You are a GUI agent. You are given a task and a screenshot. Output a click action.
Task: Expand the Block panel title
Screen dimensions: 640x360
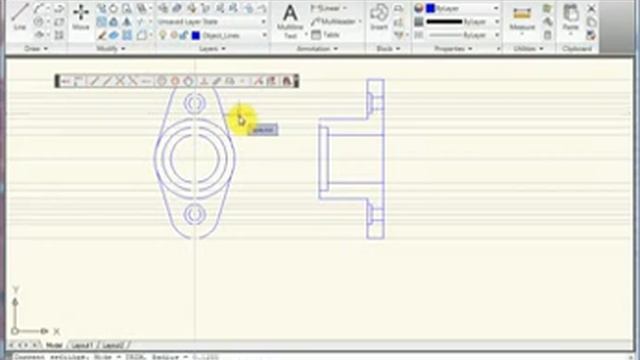tap(388, 49)
